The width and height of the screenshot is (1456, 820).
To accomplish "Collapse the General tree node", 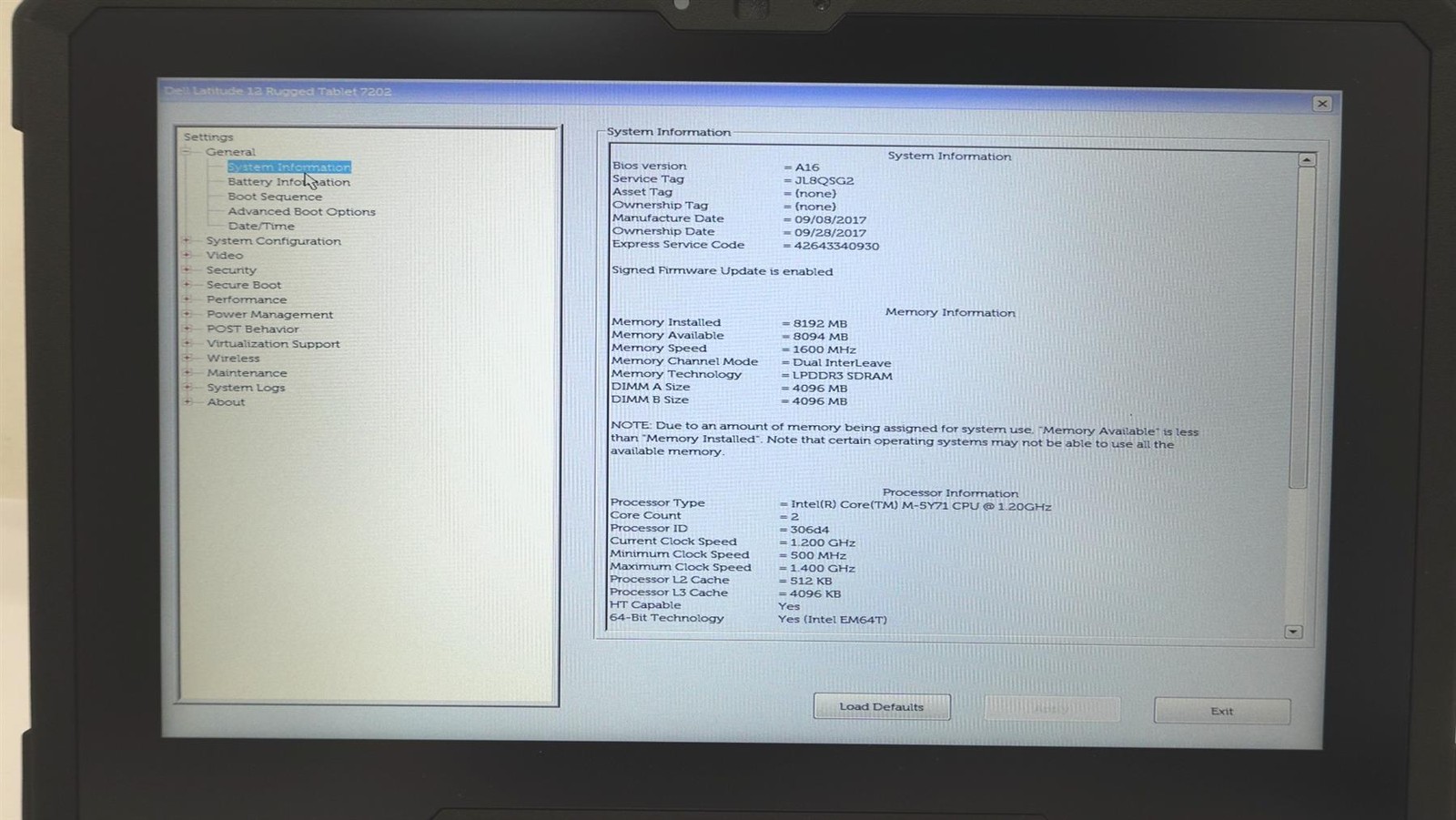I will [x=187, y=152].
